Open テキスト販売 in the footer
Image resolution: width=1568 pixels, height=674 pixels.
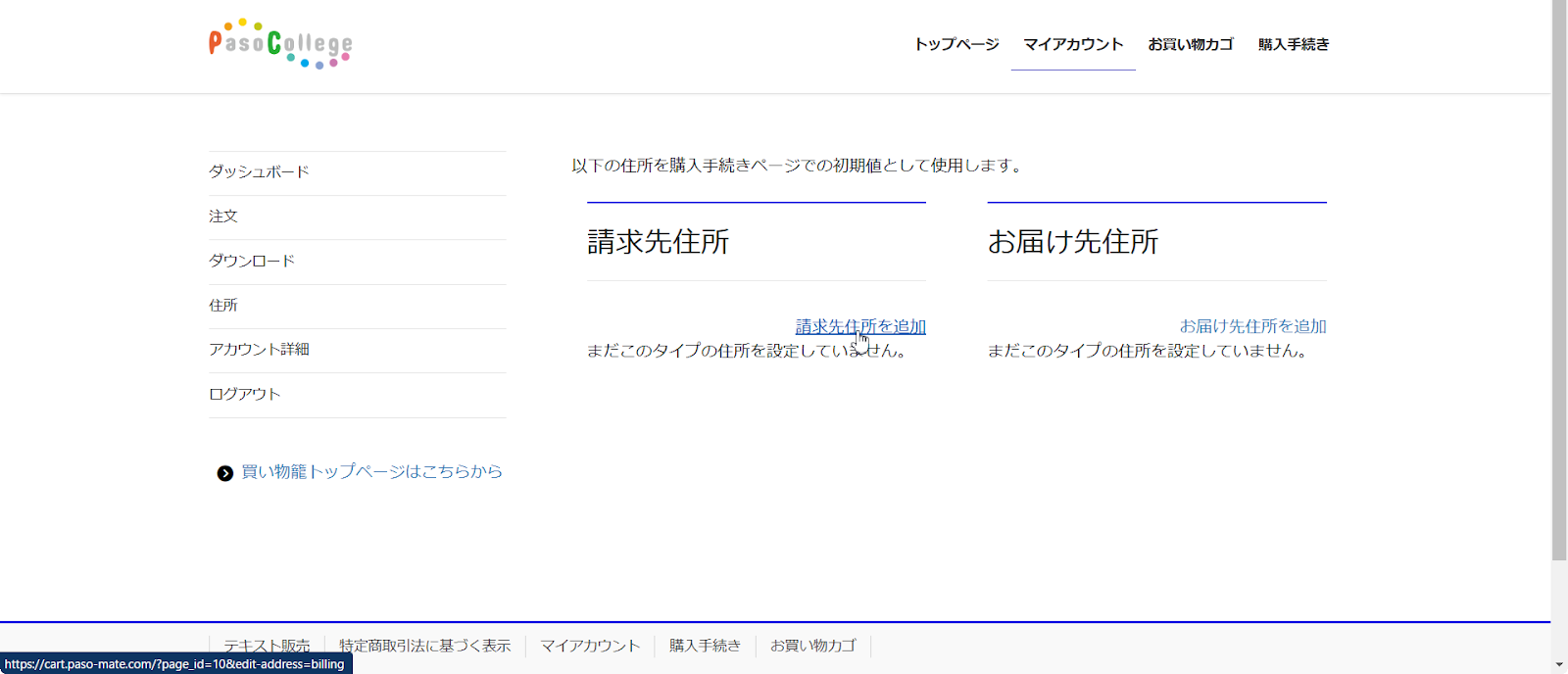(267, 646)
